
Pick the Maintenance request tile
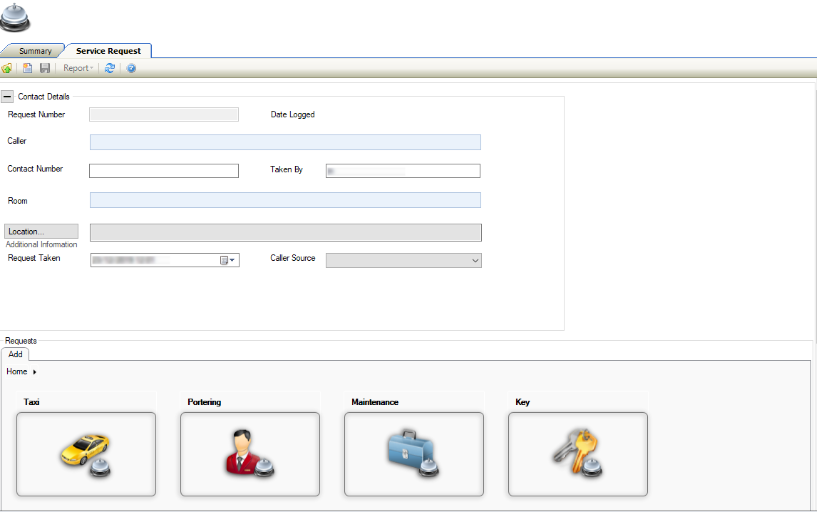tap(414, 453)
